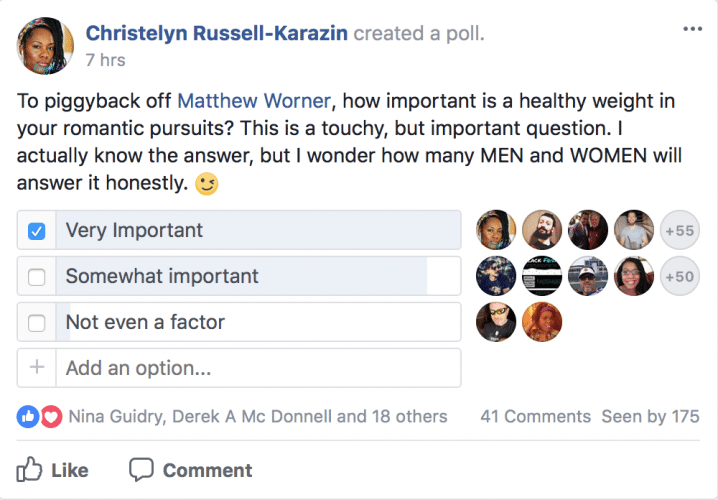View the 41 Comments
Viewport: 718px width, 500px height.
click(535, 416)
